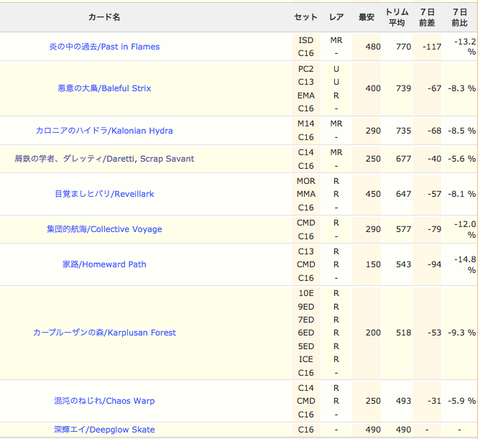480x439 pixels.
Task: Select the 543 trim average value
Action: point(403,264)
